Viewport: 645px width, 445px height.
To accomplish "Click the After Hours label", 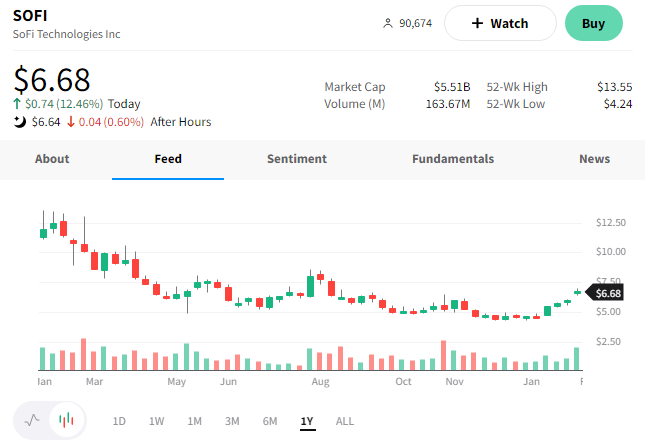I will 181,122.
